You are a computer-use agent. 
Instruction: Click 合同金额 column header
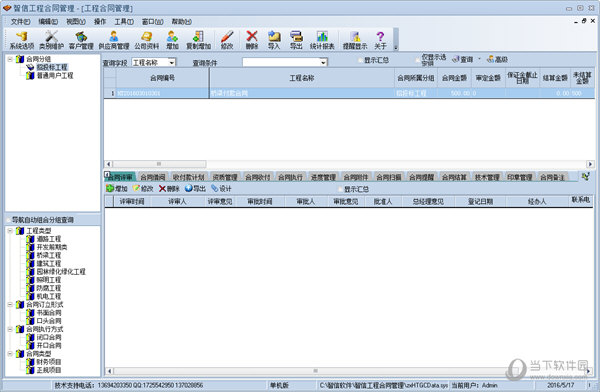click(x=454, y=78)
